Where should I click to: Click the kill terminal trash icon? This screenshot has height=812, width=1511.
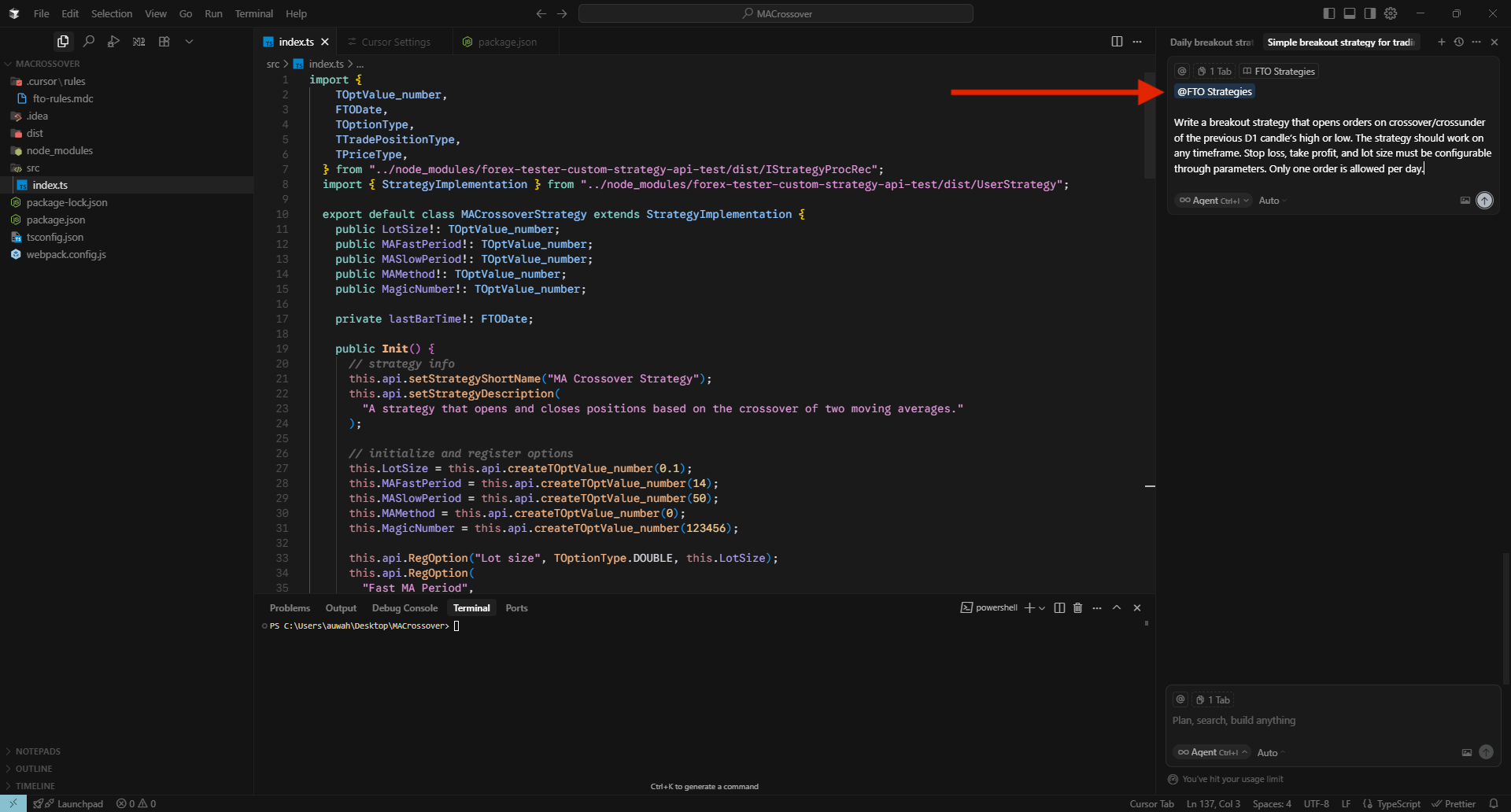pos(1077,608)
